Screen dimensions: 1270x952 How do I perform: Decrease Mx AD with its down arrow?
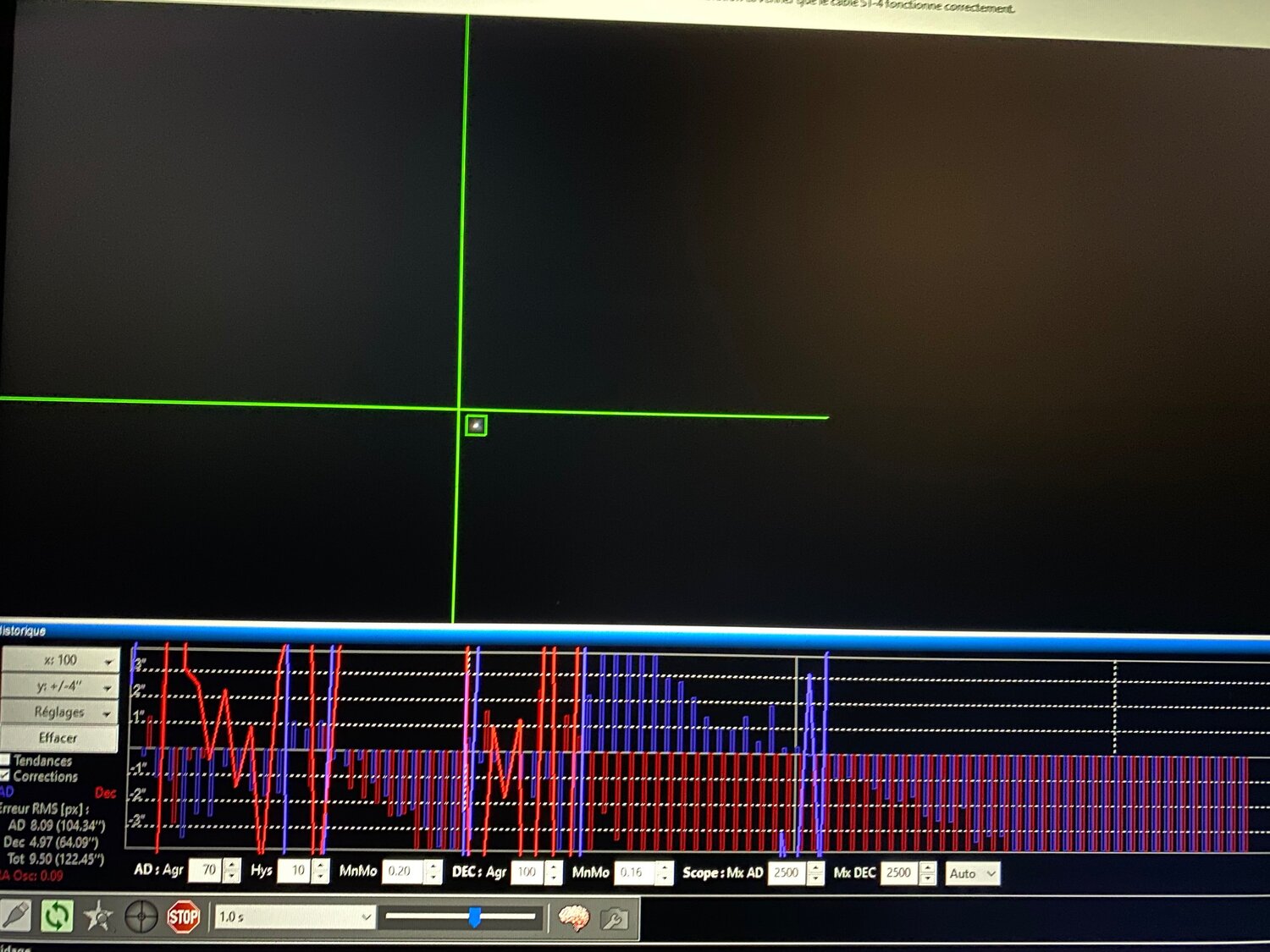pyautogui.click(x=816, y=878)
